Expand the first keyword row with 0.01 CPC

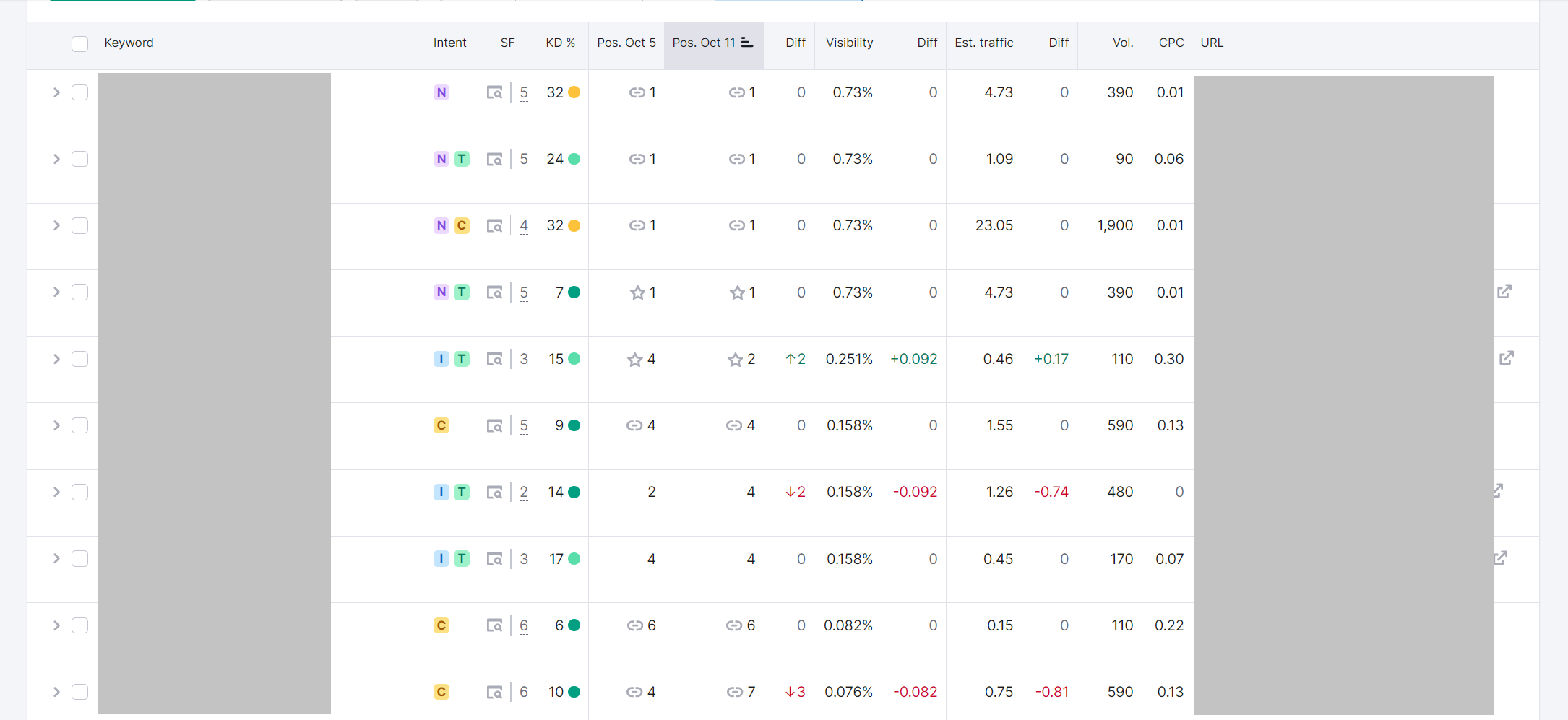point(56,92)
